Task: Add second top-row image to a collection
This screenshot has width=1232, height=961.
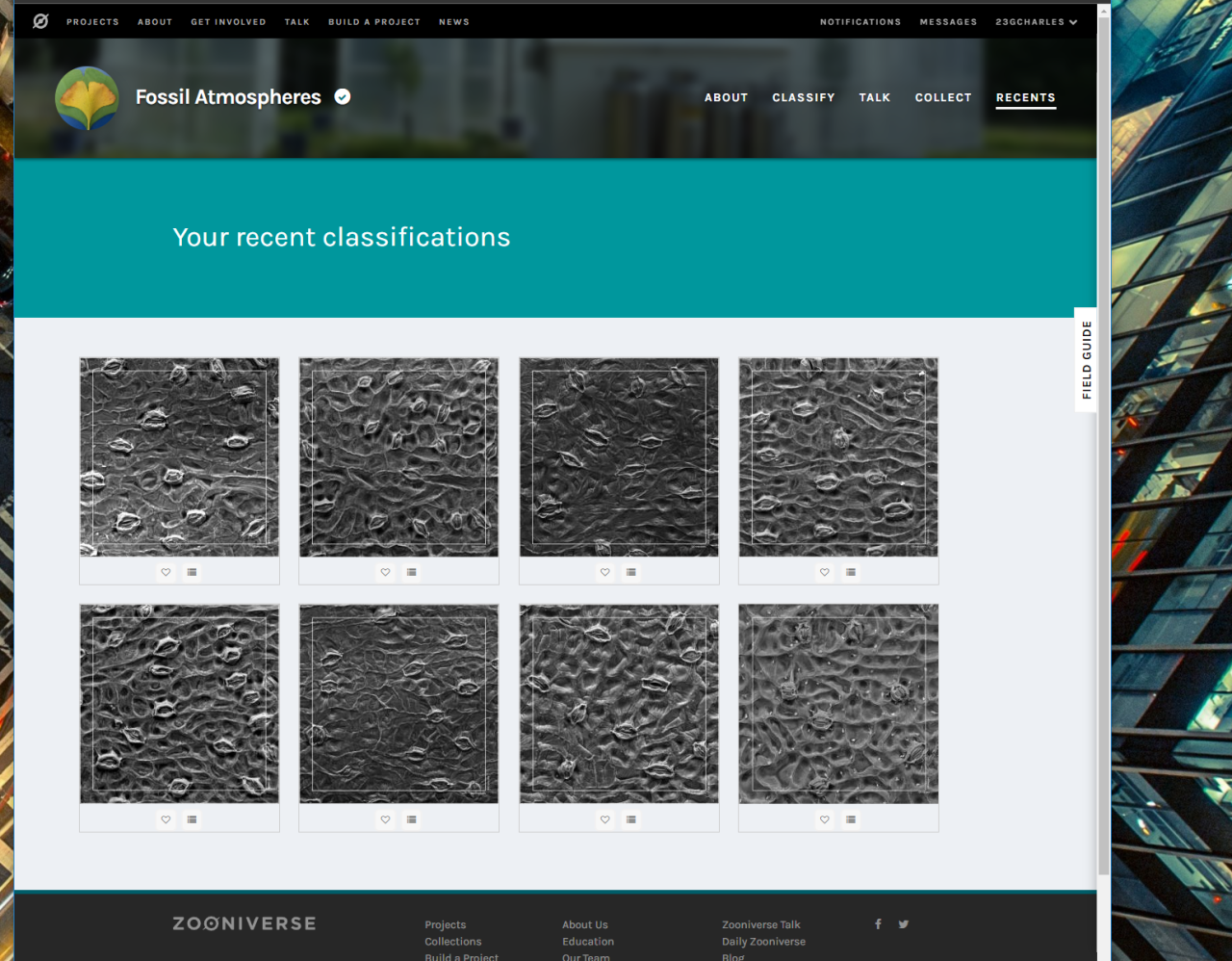Action: [x=411, y=572]
